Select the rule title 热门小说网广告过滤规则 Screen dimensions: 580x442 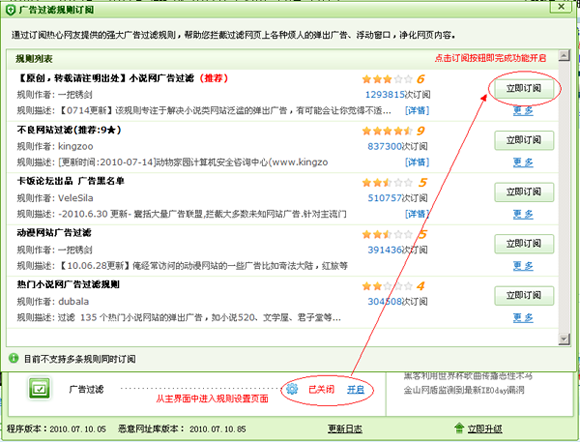(68, 285)
